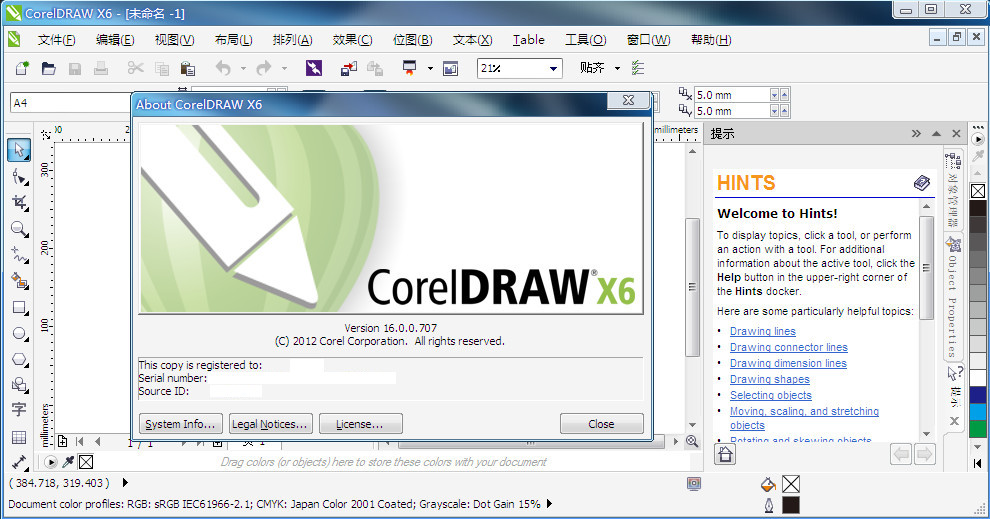The width and height of the screenshot is (990, 519).
Task: Click the System Info button
Action: click(180, 424)
